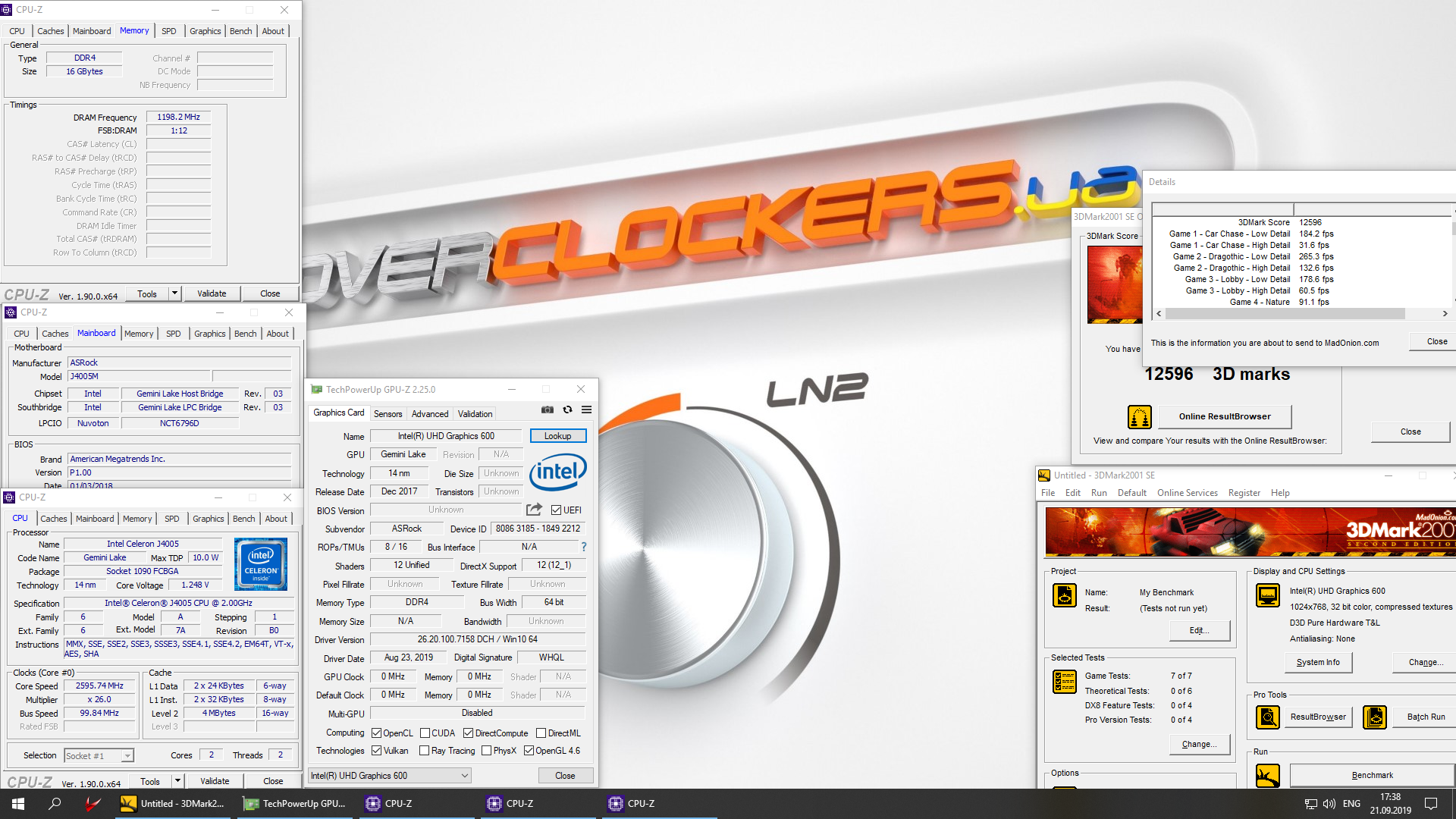Click the 3DMark Score dragon thumbnail

point(1114,284)
